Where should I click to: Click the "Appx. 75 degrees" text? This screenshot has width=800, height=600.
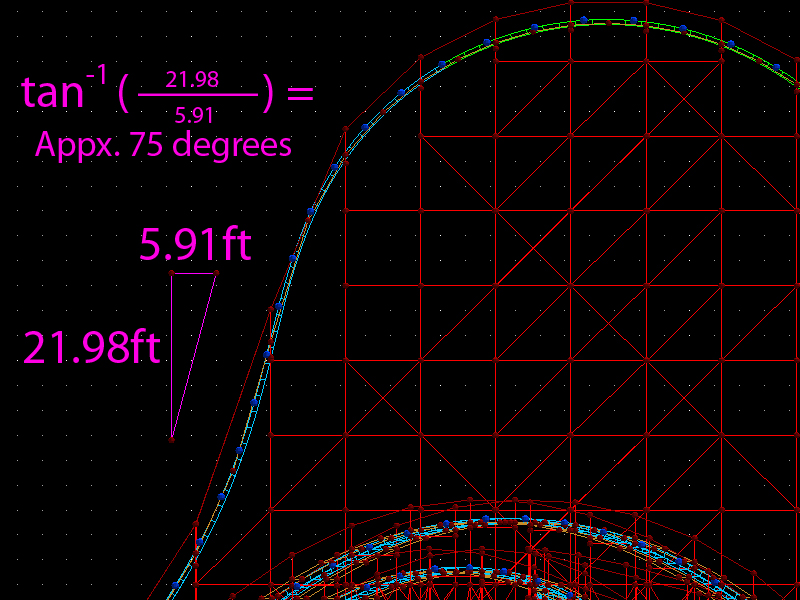tap(163, 145)
